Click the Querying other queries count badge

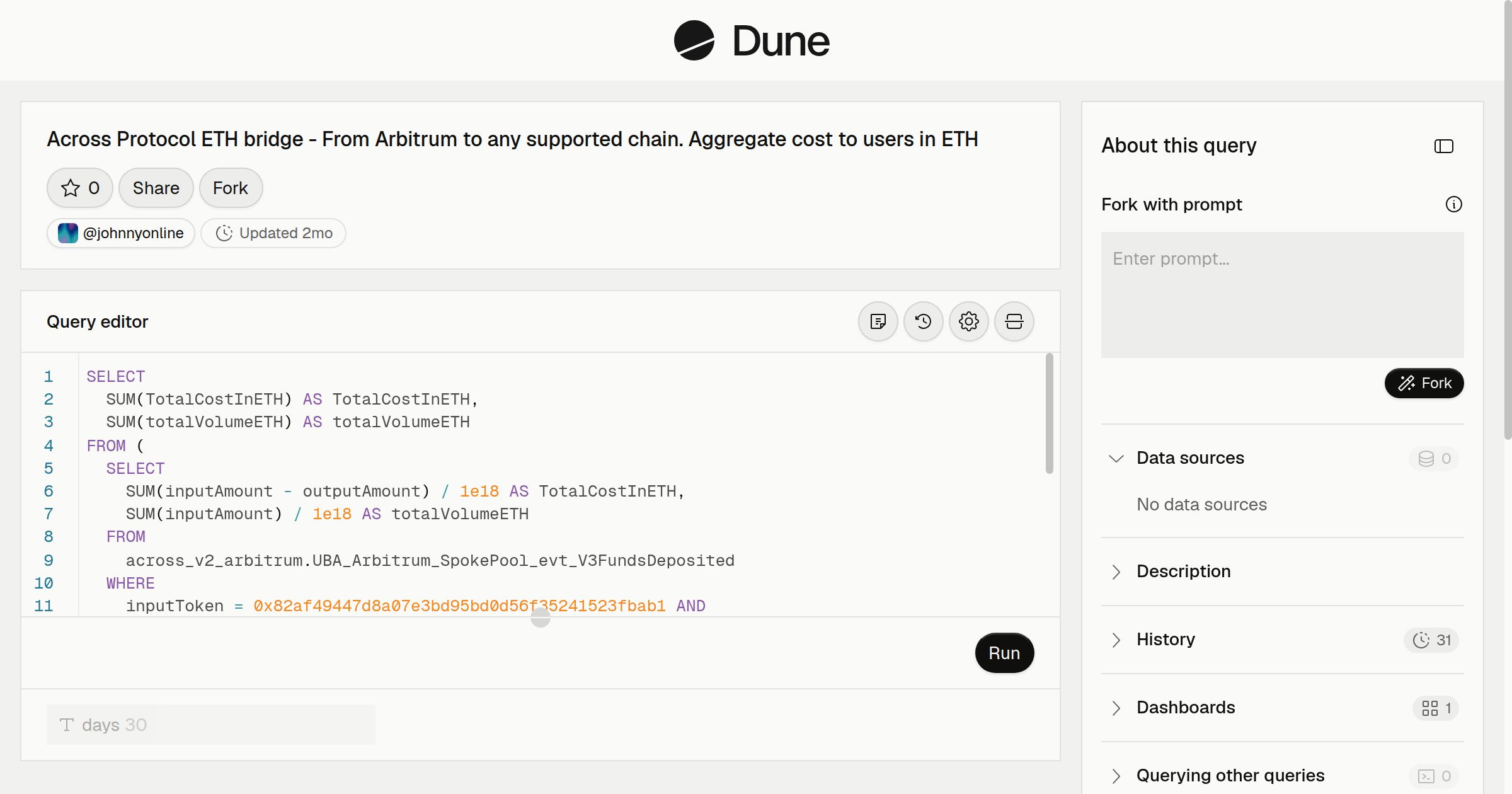click(x=1435, y=776)
